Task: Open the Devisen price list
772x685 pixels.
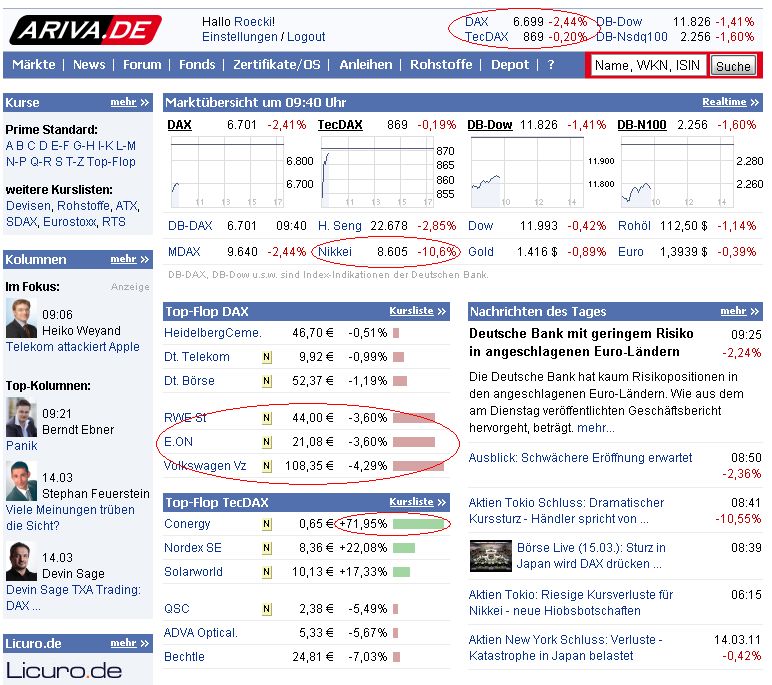Action: [29, 206]
